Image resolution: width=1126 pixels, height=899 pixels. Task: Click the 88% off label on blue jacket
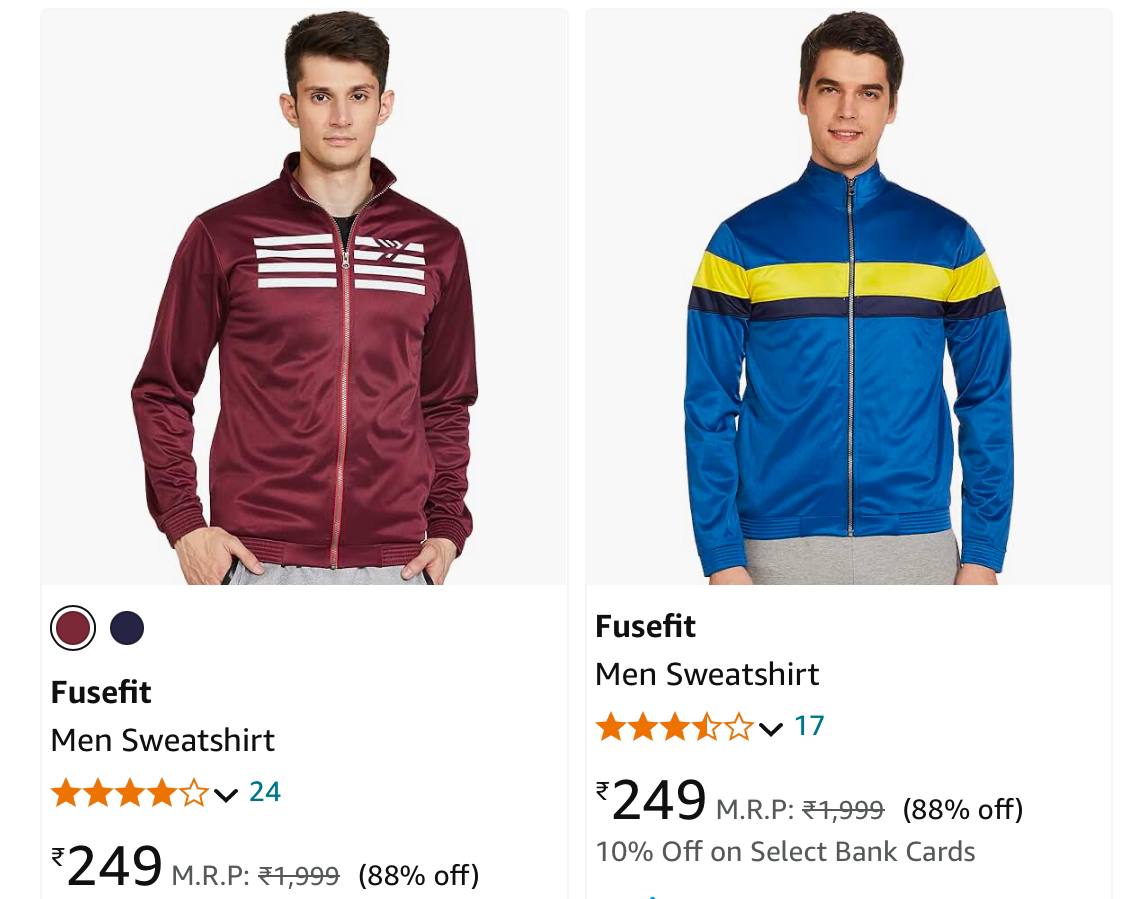tap(962, 809)
